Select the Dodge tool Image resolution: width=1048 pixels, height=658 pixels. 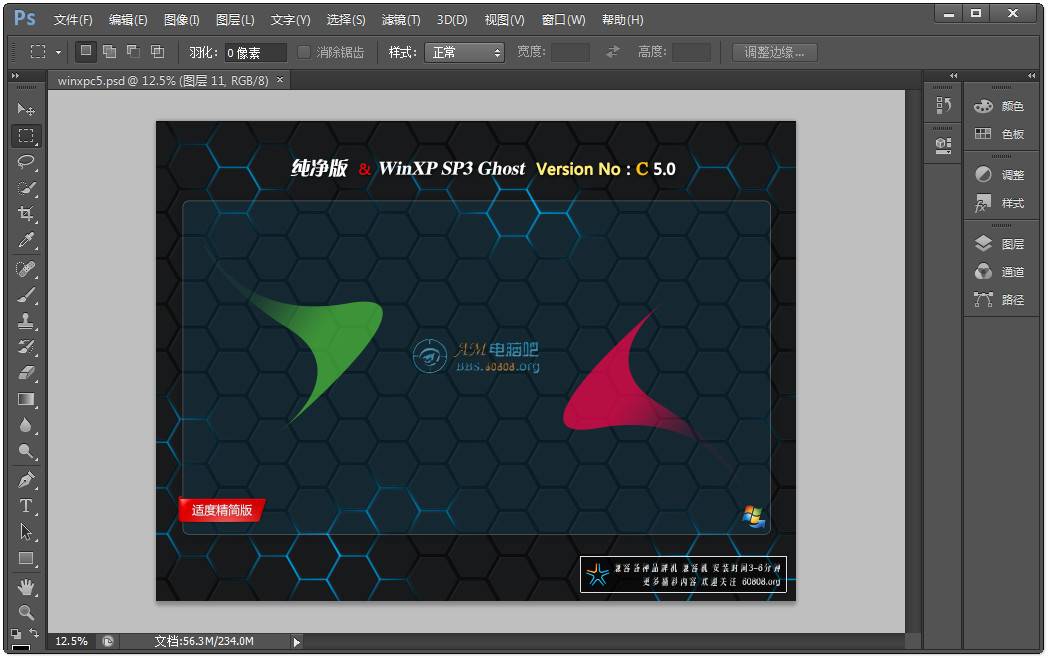26,451
